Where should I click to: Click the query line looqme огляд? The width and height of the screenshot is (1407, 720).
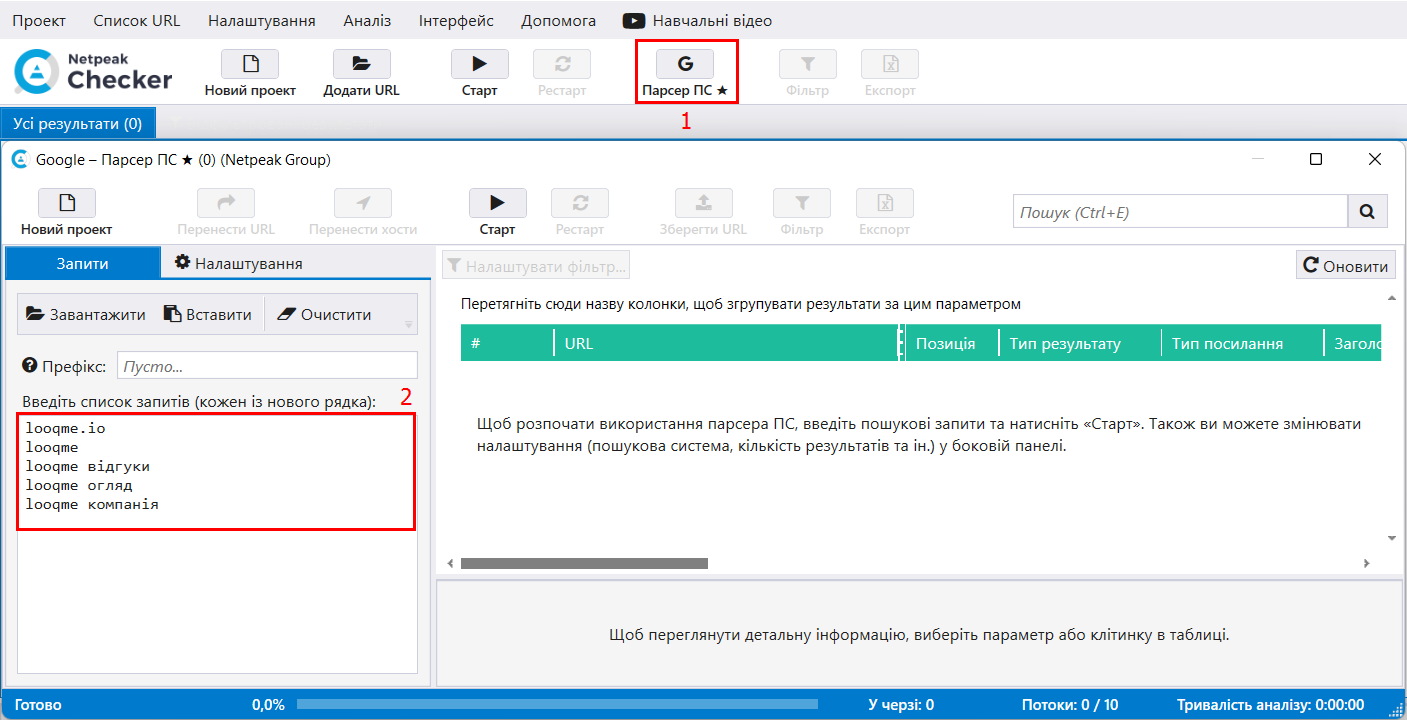(79, 485)
